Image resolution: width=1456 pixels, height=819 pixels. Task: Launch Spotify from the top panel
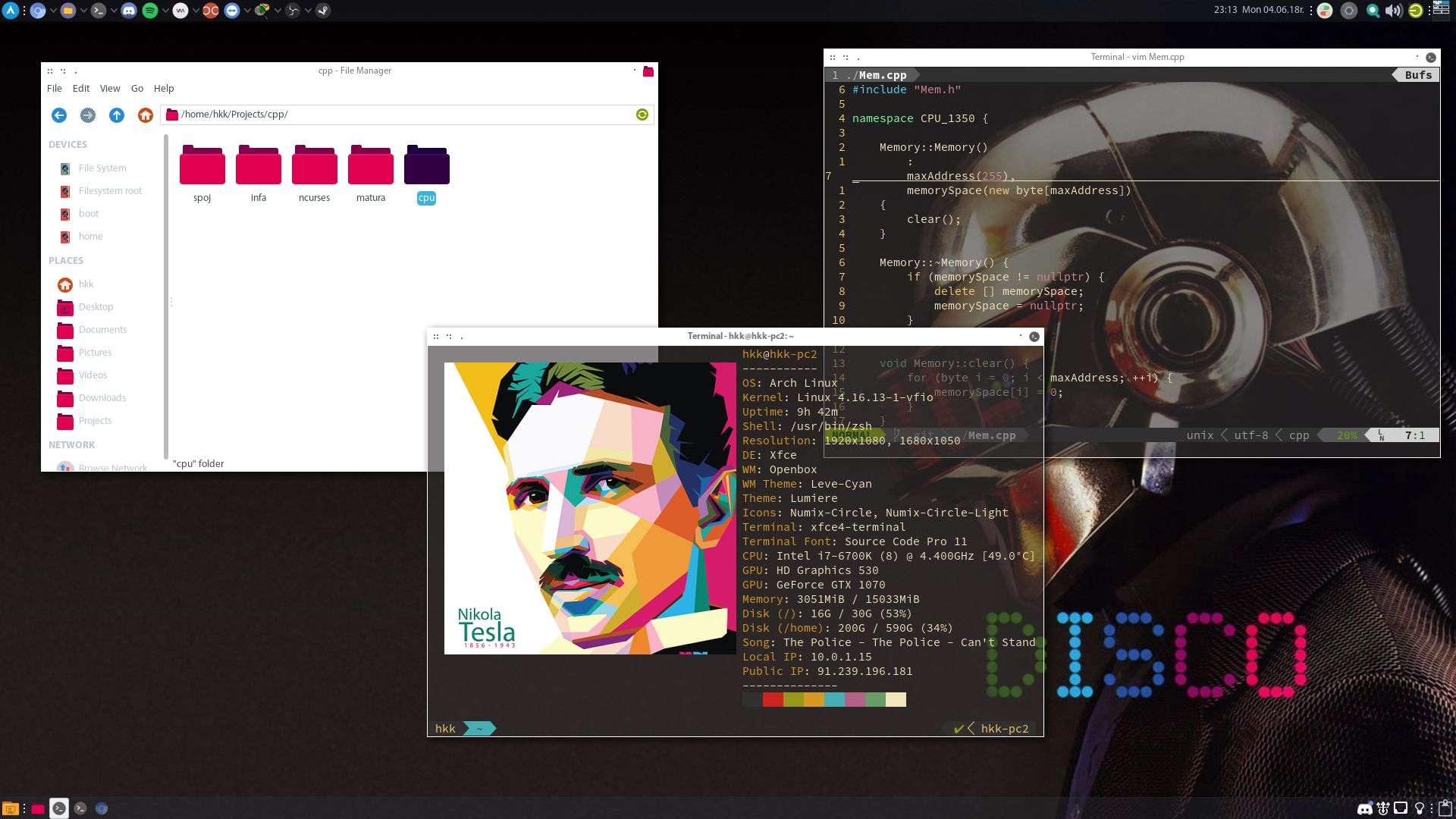coord(151,11)
